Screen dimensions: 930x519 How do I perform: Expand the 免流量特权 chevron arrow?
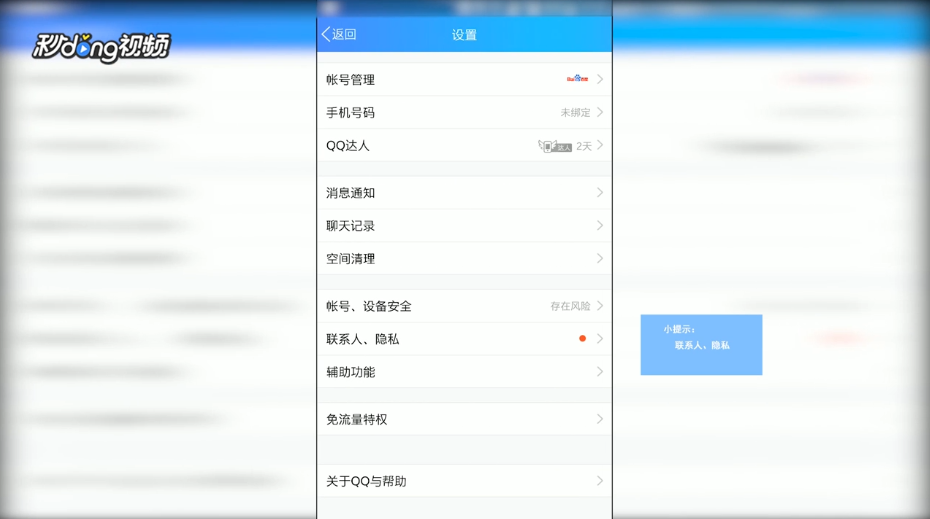(600, 419)
